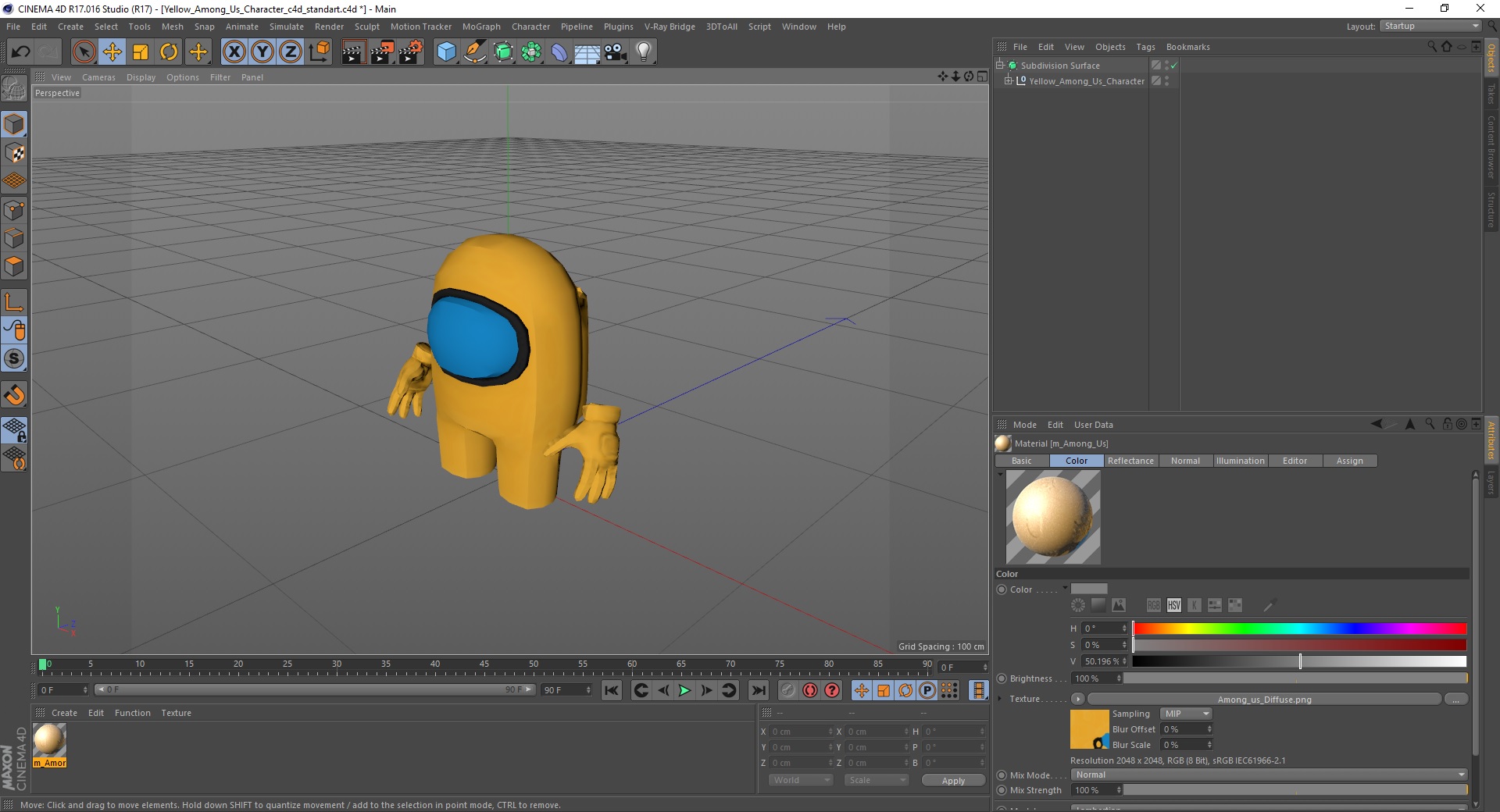Select HSV color mode button
1500x812 pixels.
pos(1173,605)
